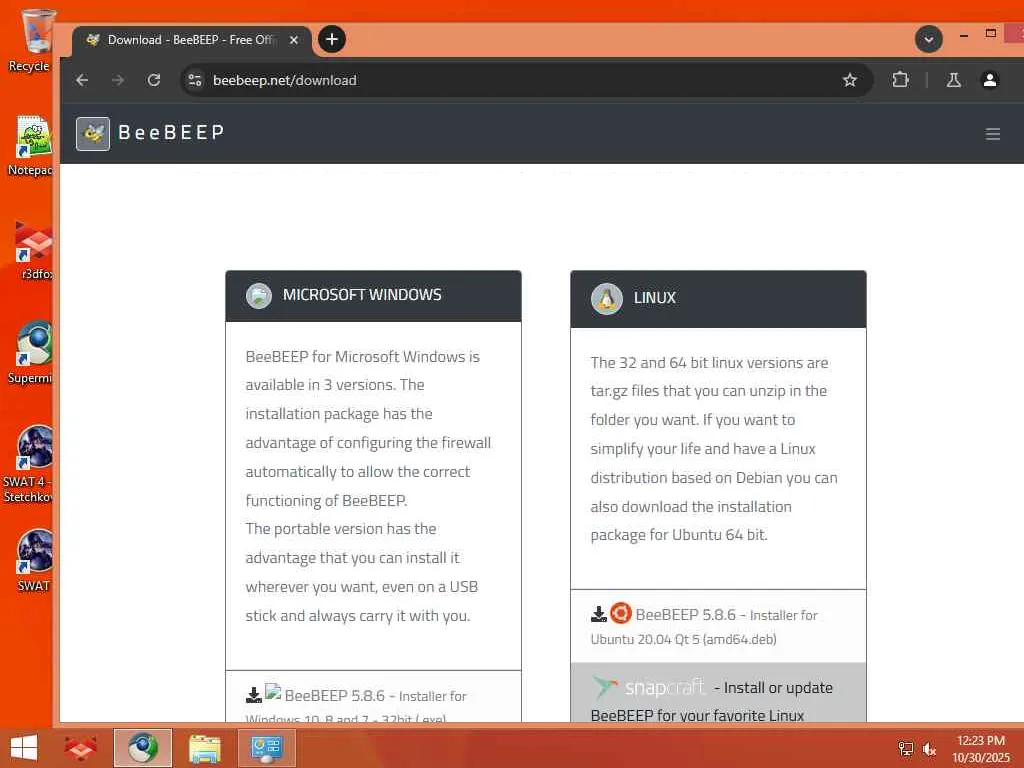1024x768 pixels.
Task: Open the Notepad++ desktop shortcut
Action: coord(30,145)
